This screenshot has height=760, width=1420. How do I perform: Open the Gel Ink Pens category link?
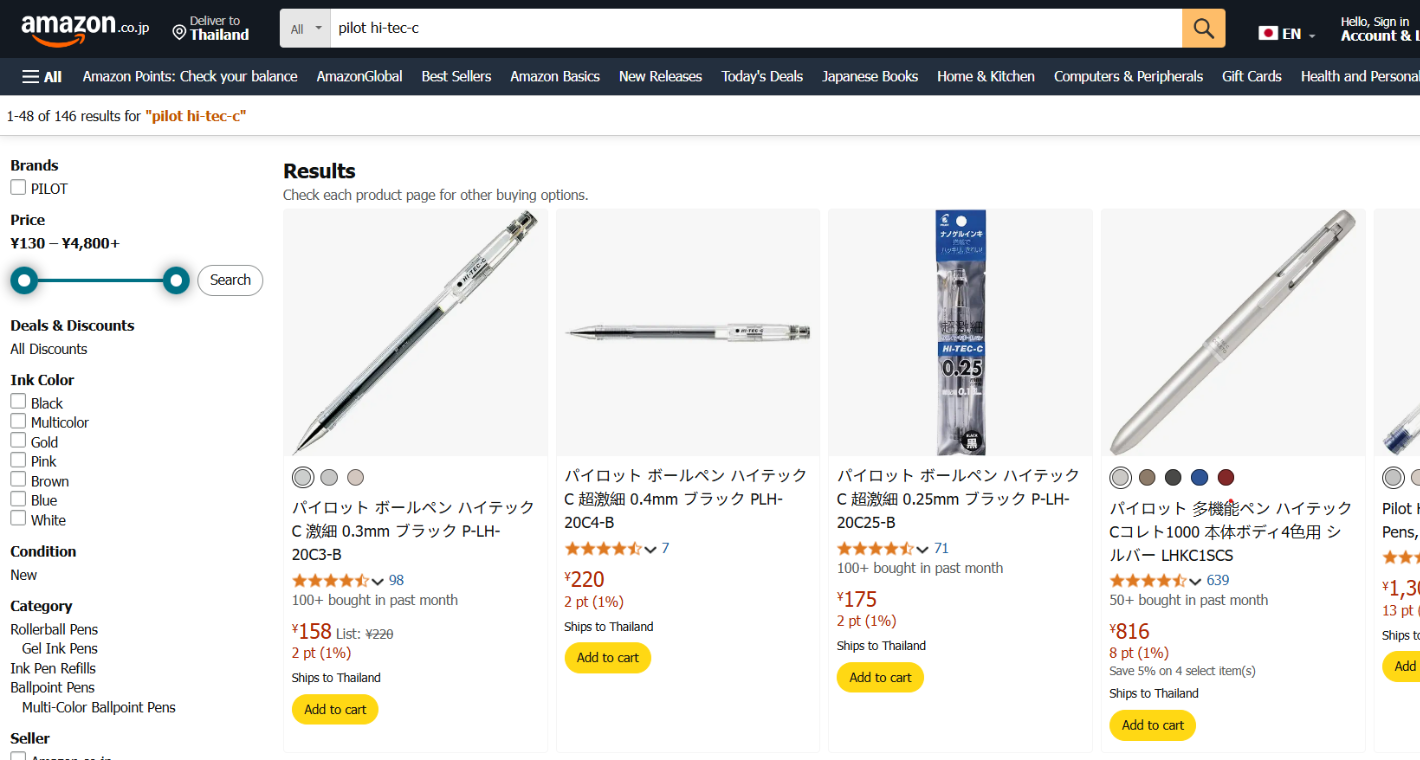[x=60, y=649]
